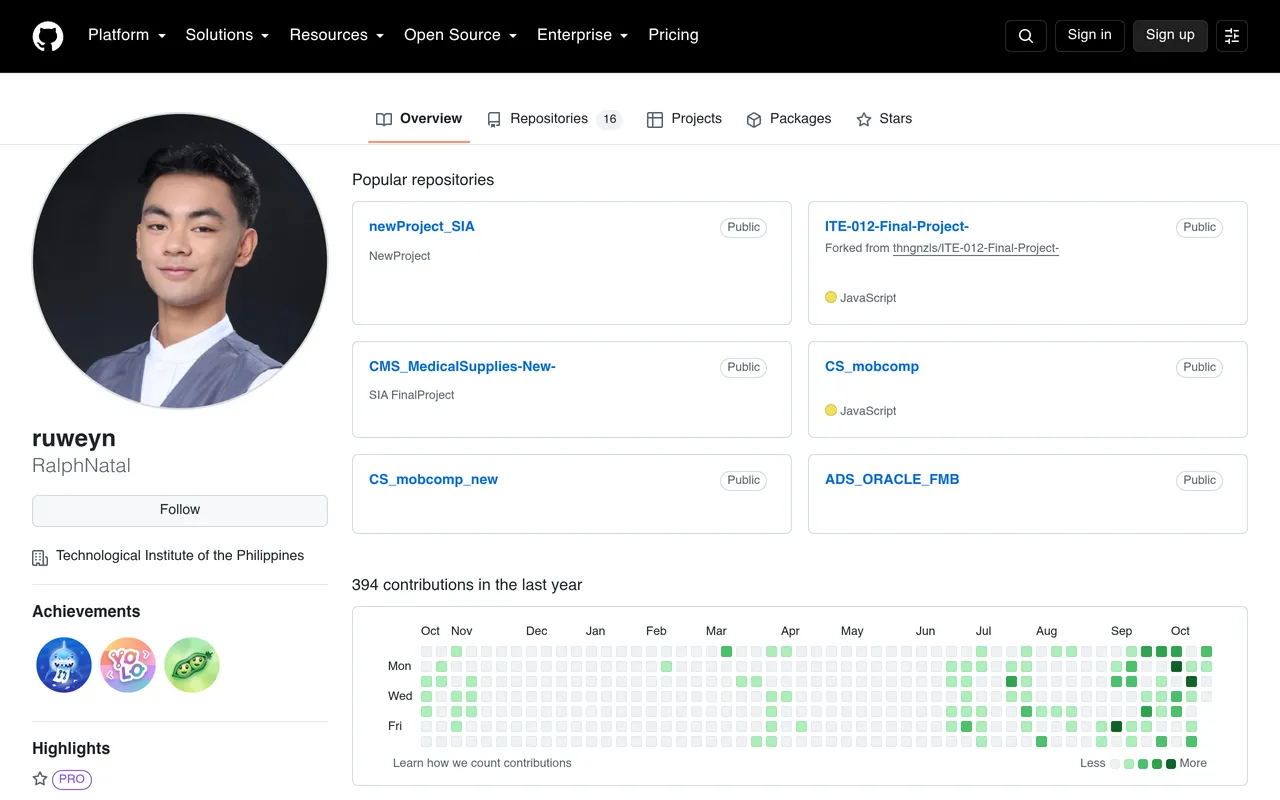Click the GitHub logo icon
This screenshot has width=1280, height=800.
point(48,36)
